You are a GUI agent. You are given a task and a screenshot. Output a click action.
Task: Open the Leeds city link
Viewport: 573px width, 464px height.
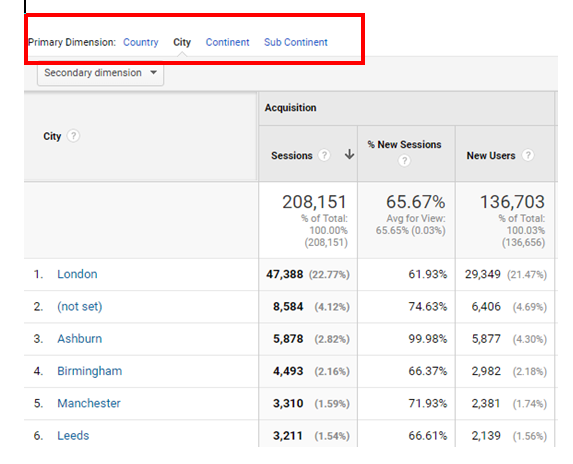click(73, 436)
